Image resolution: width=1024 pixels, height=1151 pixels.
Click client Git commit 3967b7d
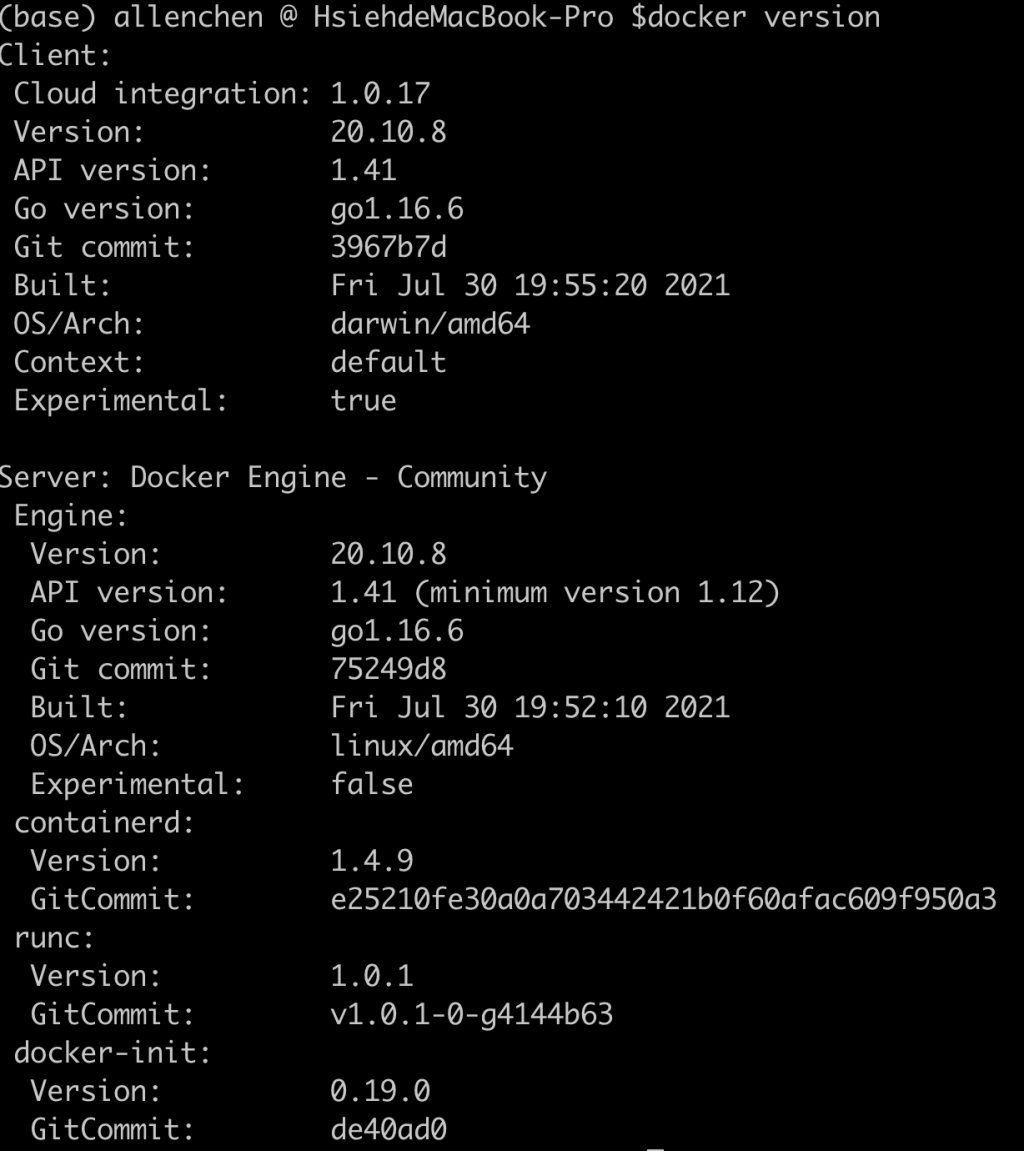point(388,247)
